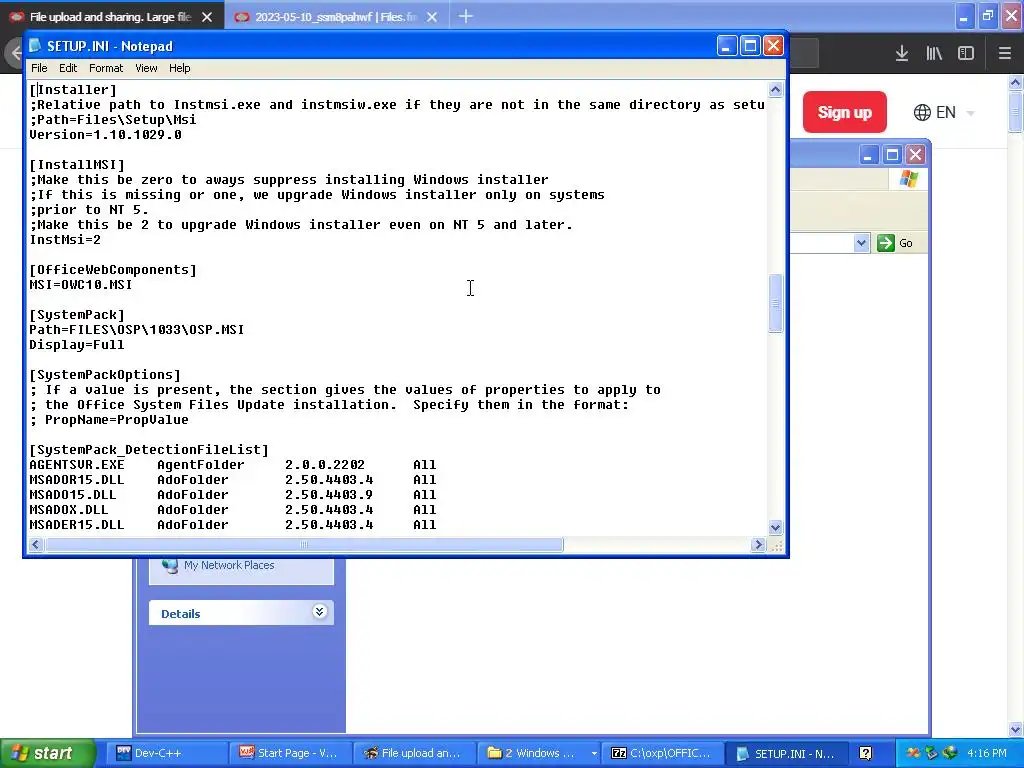Open the Edit menu in Notepad
This screenshot has height=768, width=1024.
click(68, 68)
